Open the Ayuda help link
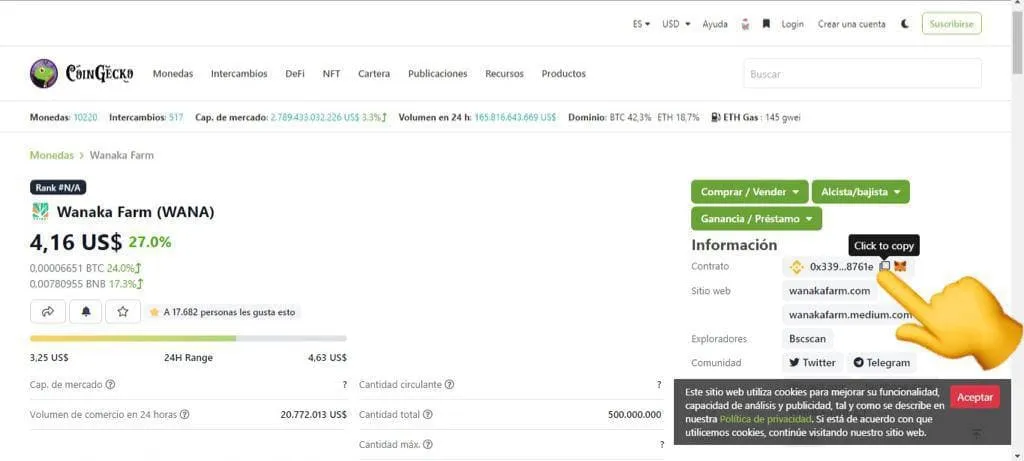This screenshot has height=461, width=1024. tap(715, 24)
